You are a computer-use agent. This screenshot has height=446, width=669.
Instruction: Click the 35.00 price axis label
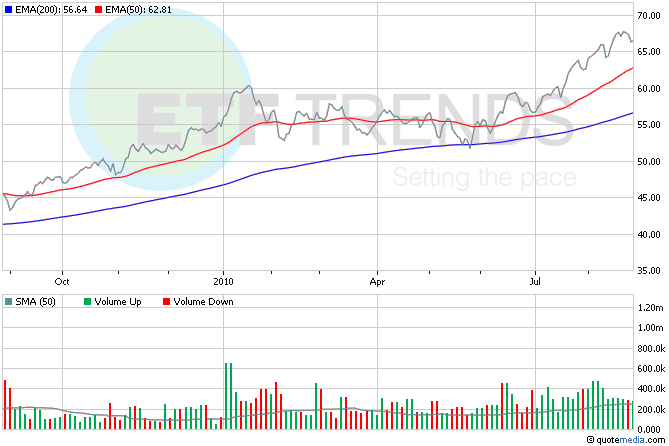649,271
